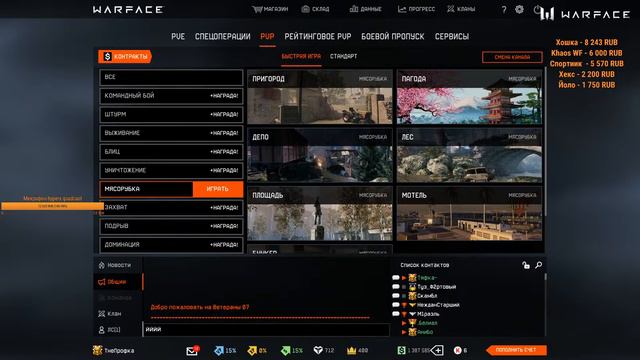Select the Уничтожение mode

coord(171,171)
